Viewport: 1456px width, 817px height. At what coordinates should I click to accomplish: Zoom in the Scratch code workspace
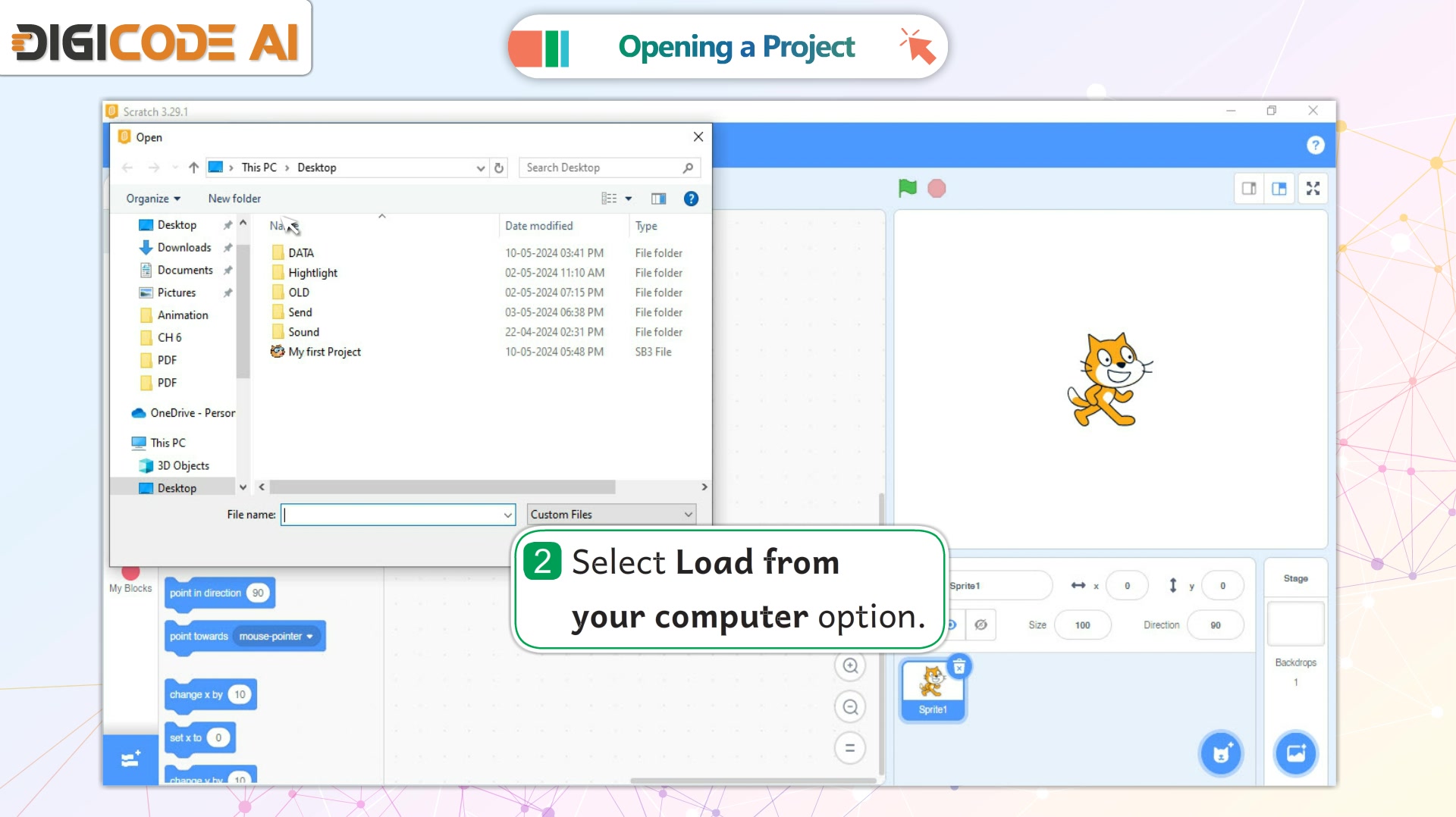pyautogui.click(x=850, y=665)
